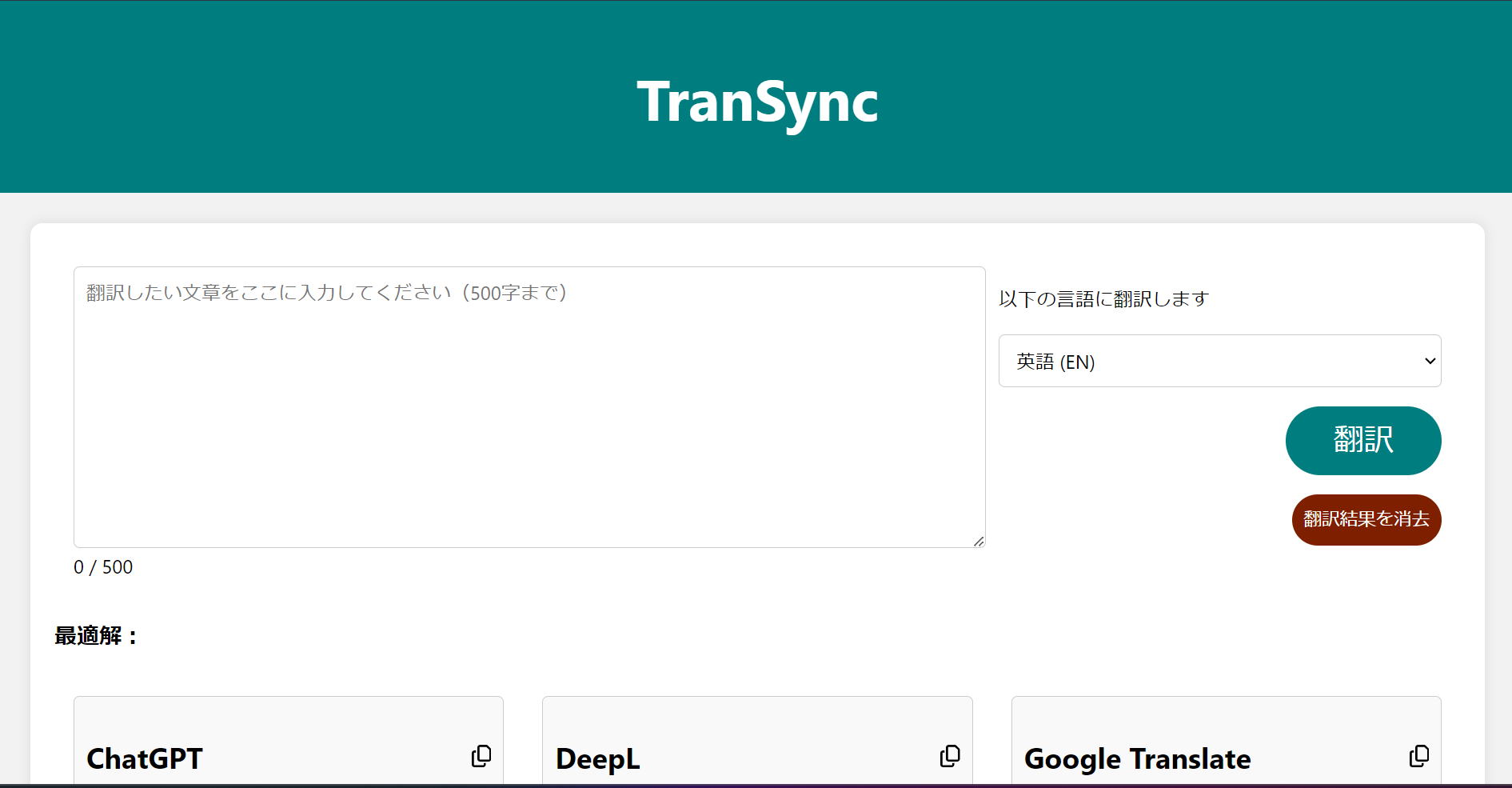
Task: Click the 0 / 500 character counter
Action: point(103,567)
